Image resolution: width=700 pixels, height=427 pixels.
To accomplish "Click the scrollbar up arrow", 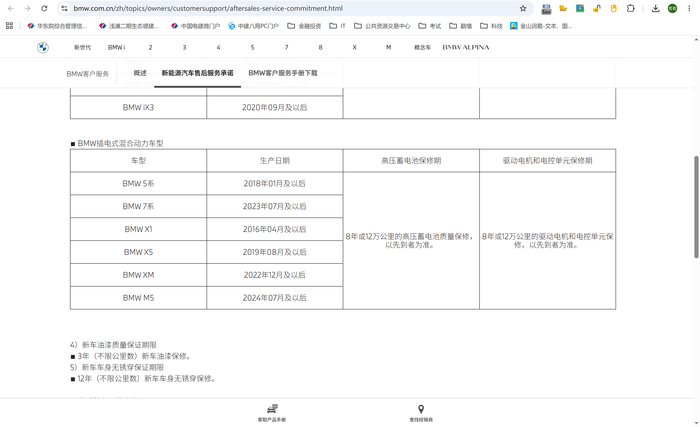I will 696,40.
